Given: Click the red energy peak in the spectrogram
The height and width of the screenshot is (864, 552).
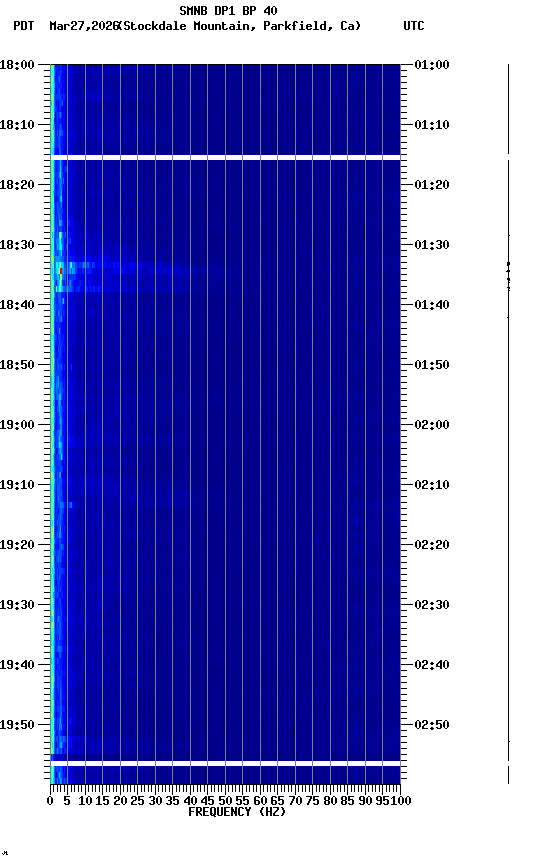Looking at the screenshot, I should point(61,271).
